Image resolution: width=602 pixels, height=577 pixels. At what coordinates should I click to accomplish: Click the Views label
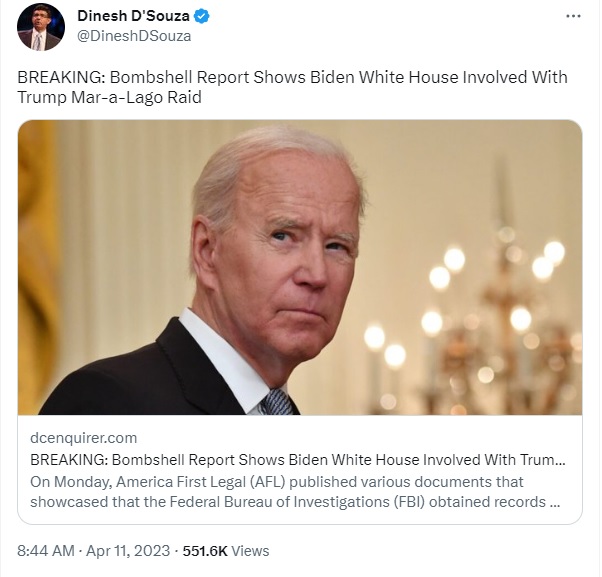click(x=250, y=551)
